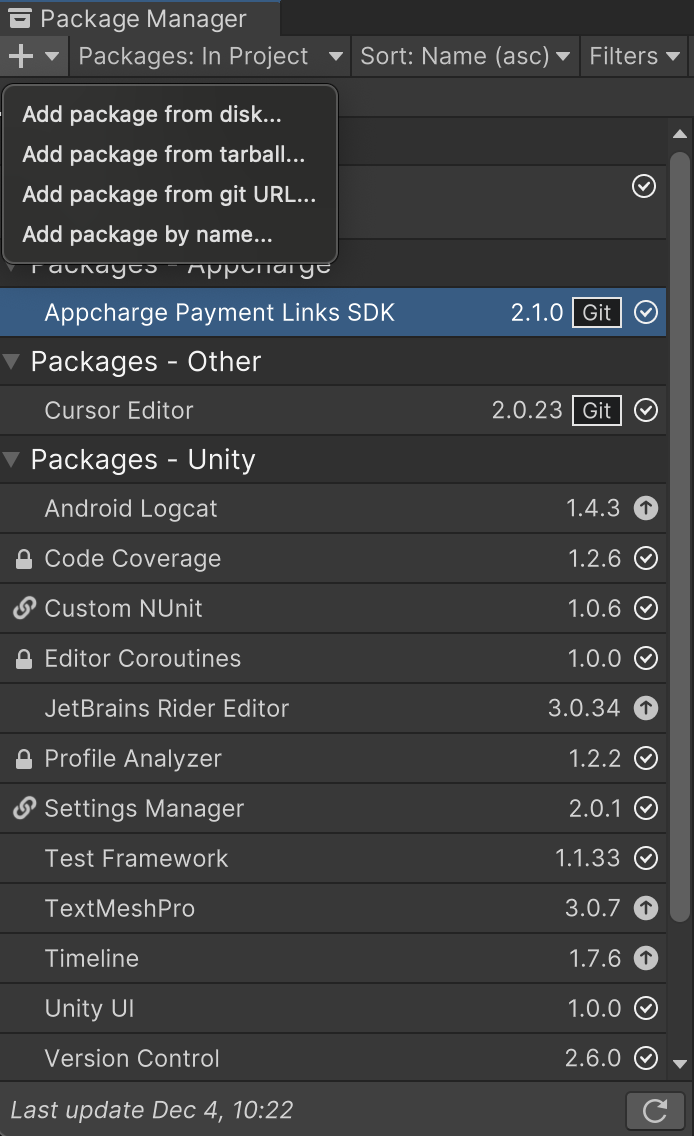The height and width of the screenshot is (1136, 694).
Task: Click installed checkmark for Code Coverage
Action: point(645,558)
